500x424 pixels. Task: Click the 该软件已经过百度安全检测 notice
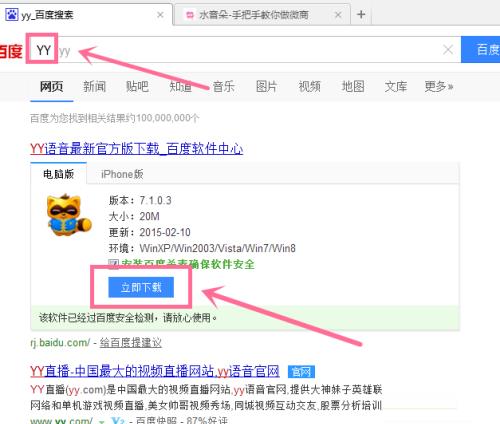pyautogui.click(x=128, y=318)
